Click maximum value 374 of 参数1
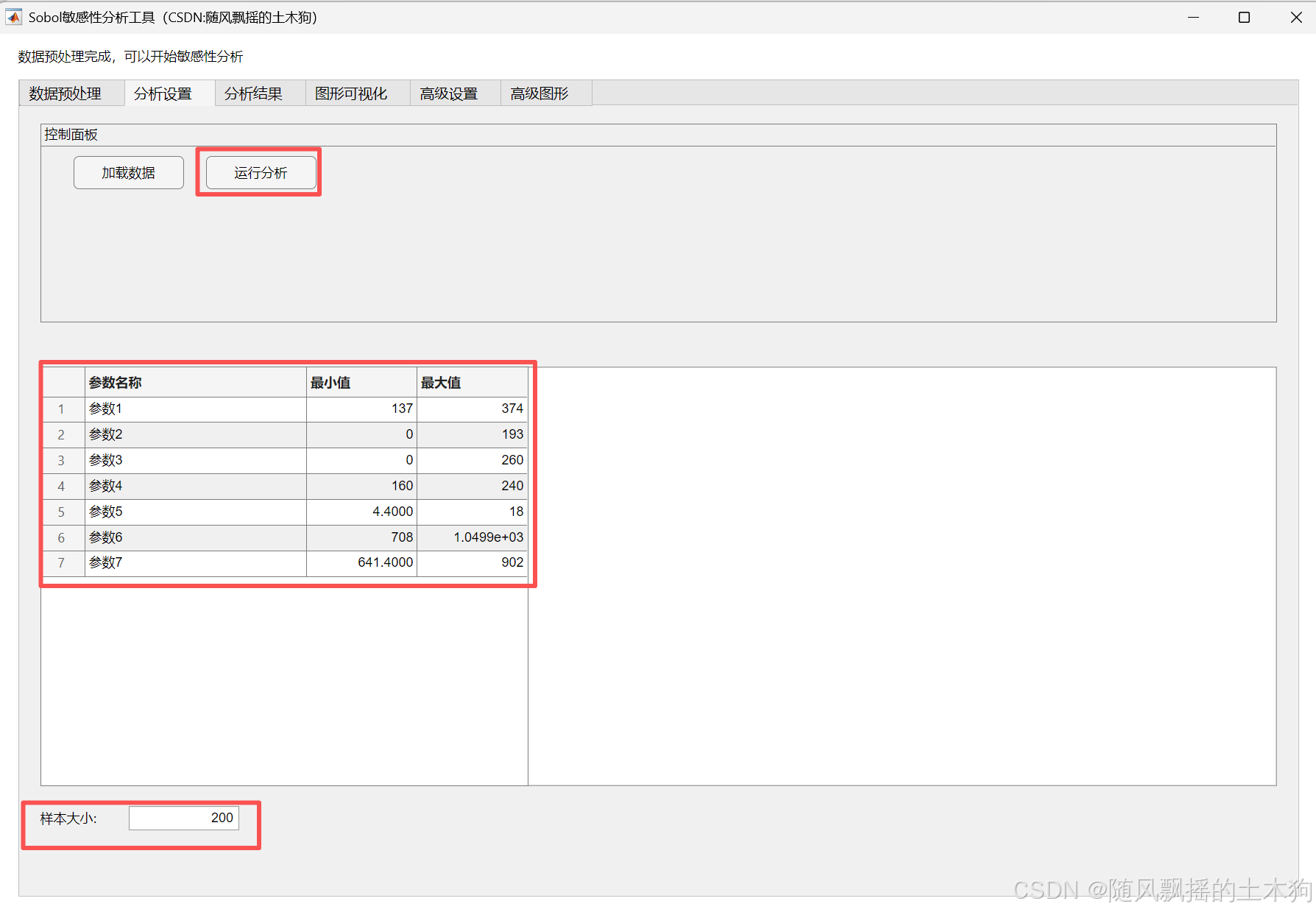The width and height of the screenshot is (1316, 912). pos(472,409)
